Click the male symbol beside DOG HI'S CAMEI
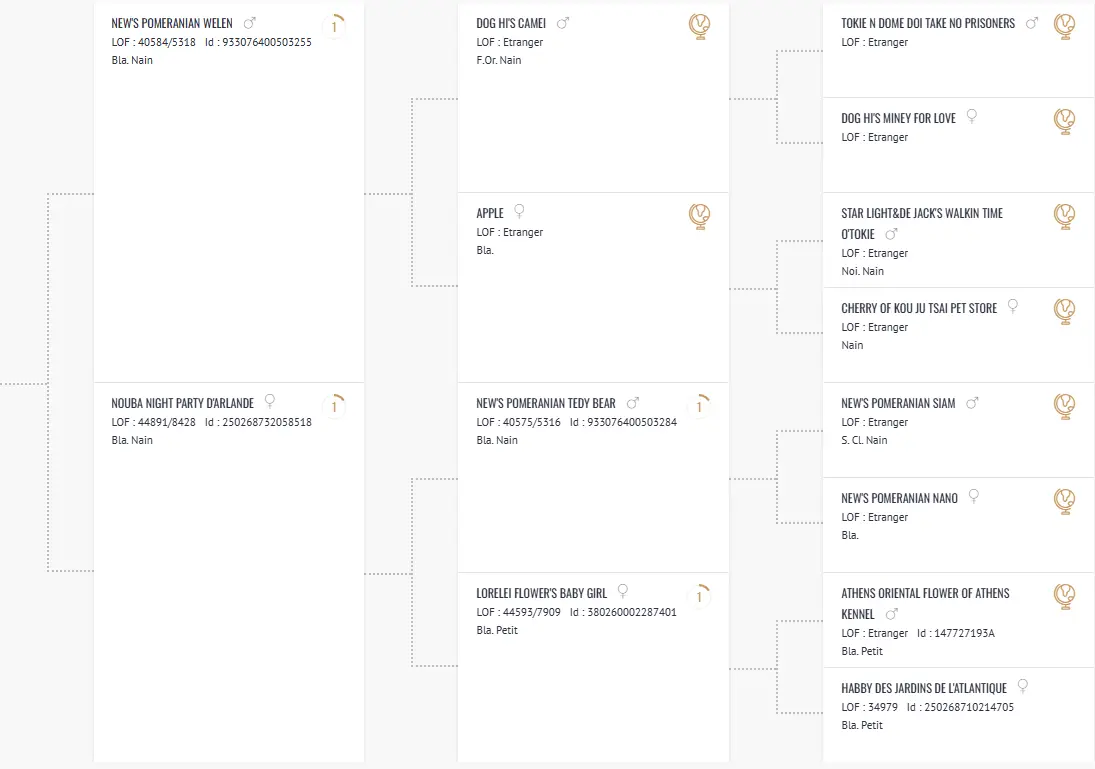The width and height of the screenshot is (1095, 769). [563, 23]
